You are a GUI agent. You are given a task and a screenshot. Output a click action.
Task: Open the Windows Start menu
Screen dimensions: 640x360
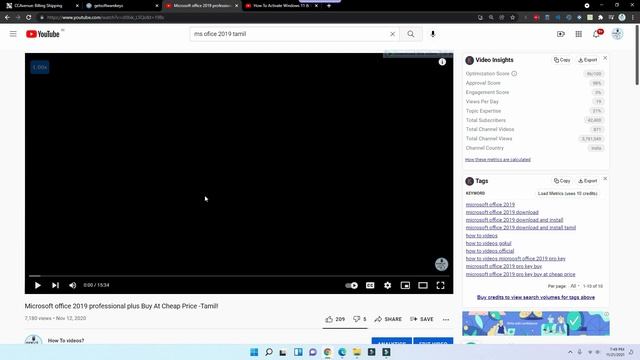pos(254,352)
